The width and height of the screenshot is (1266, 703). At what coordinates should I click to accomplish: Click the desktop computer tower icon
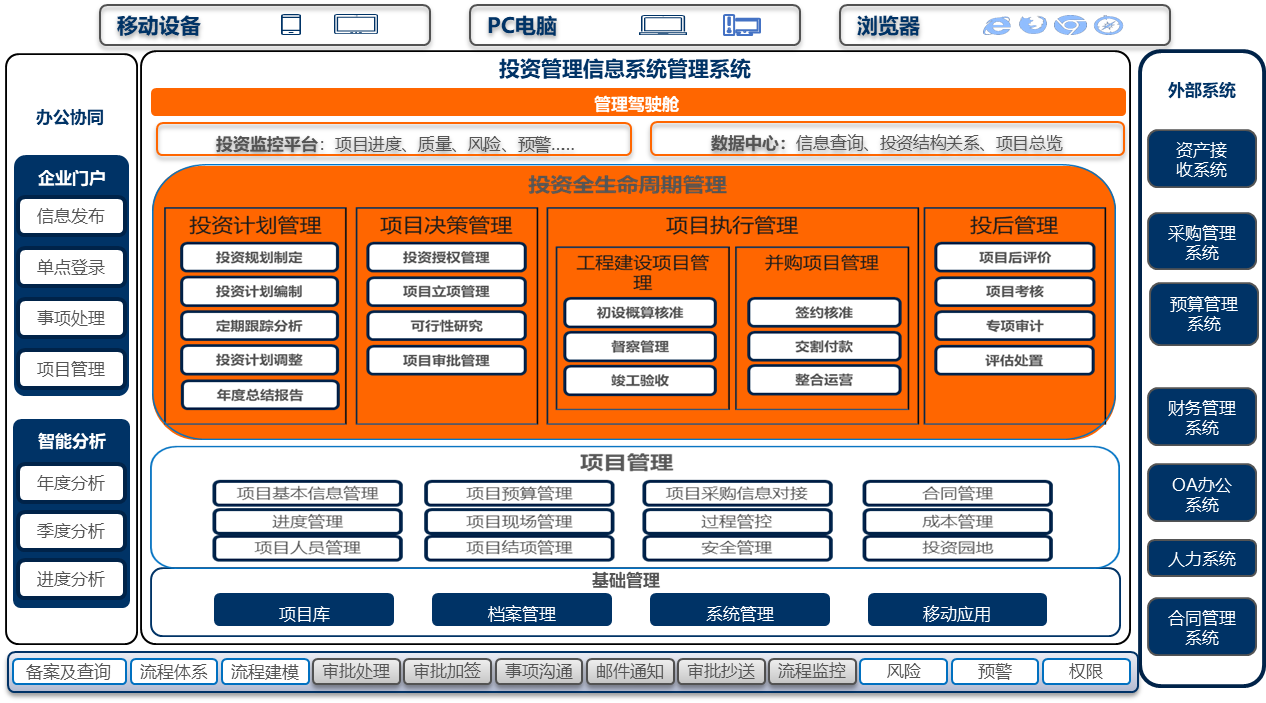click(742, 25)
